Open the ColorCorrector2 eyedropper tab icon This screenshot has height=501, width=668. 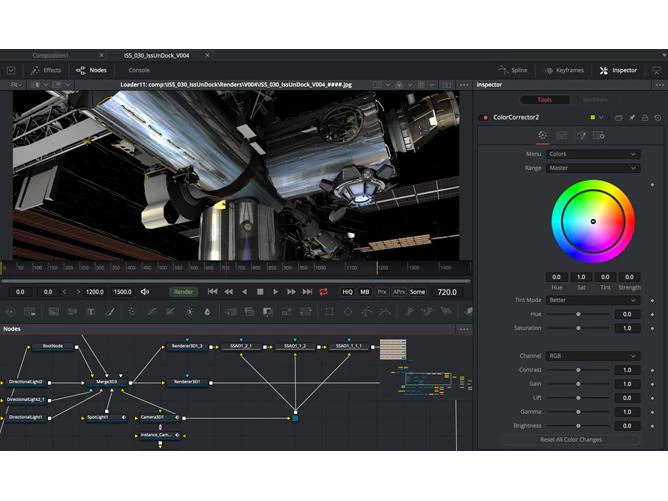(x=581, y=135)
